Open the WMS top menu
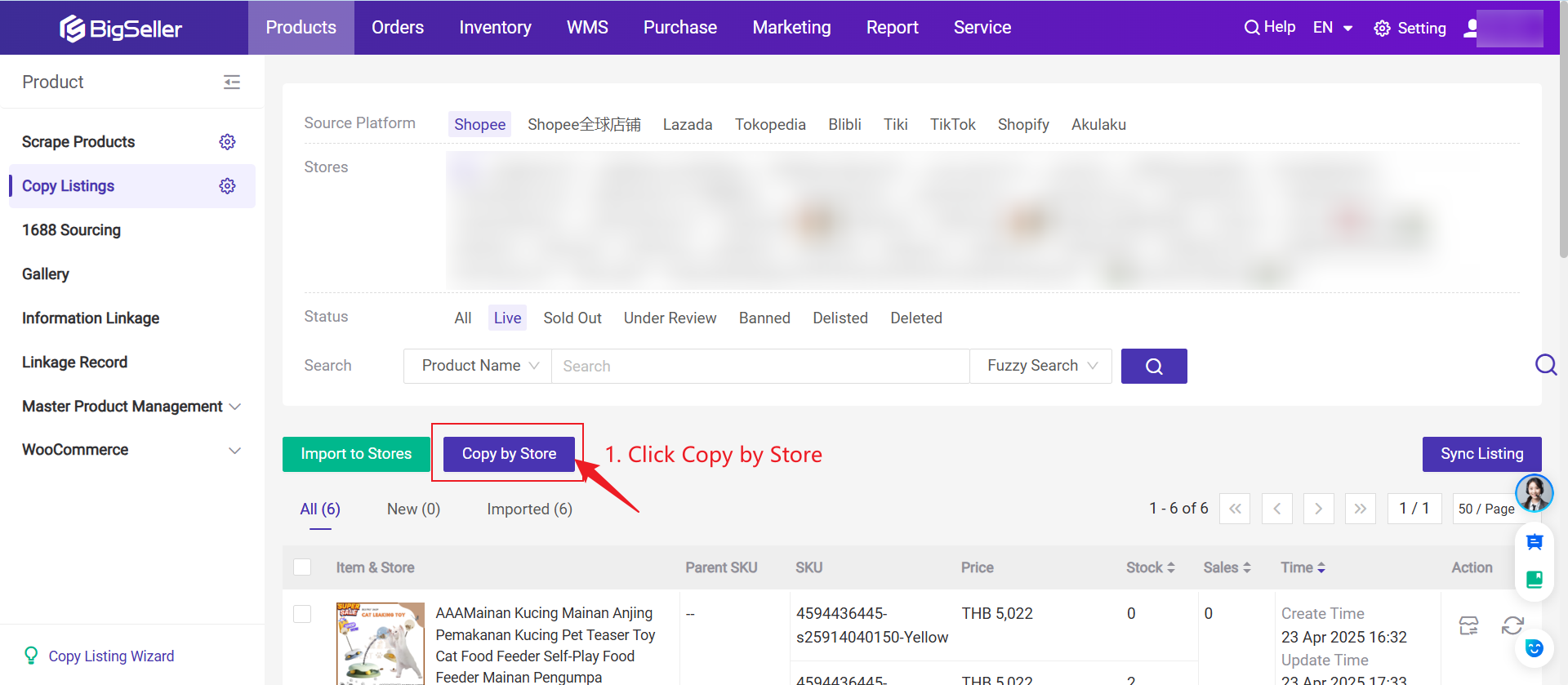The image size is (1568, 685). click(587, 28)
